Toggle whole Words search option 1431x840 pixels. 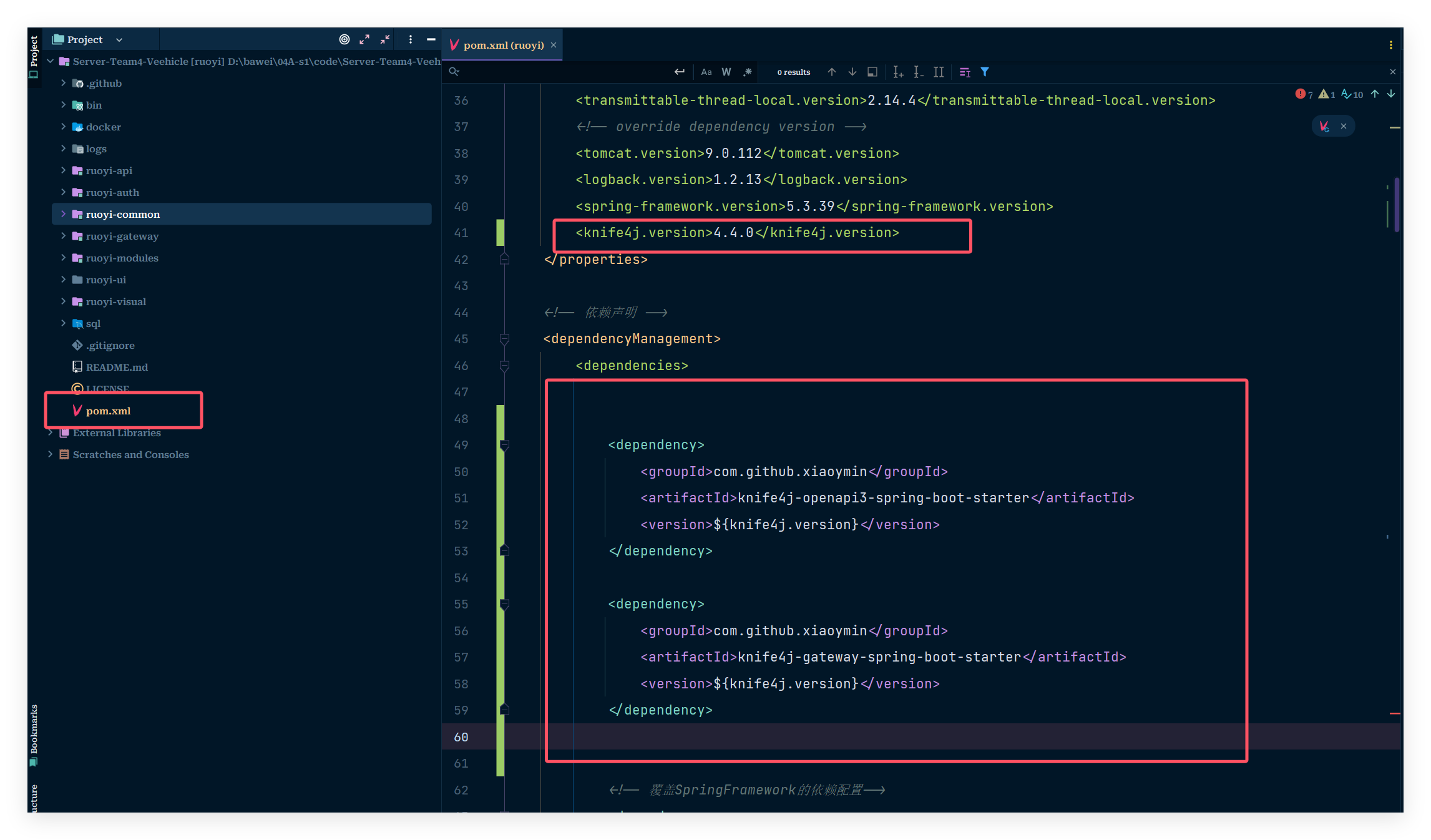click(726, 72)
